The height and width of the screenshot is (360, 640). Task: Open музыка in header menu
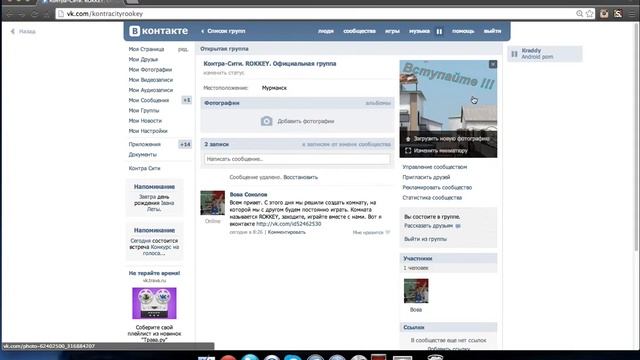[419, 31]
